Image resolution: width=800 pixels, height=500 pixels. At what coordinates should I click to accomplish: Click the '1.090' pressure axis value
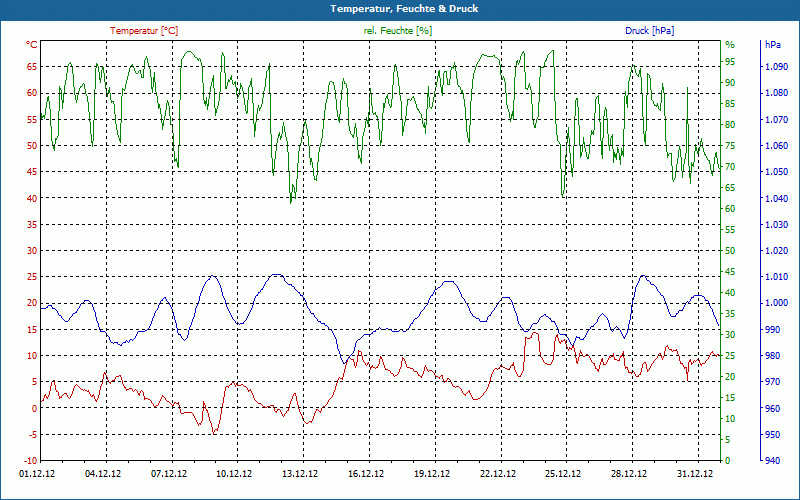click(777, 66)
